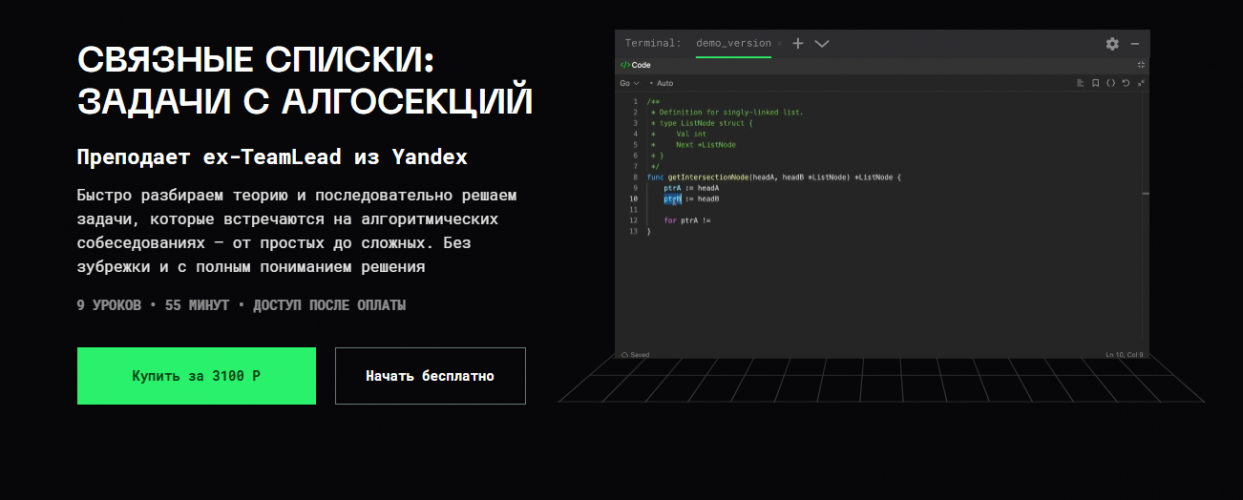Click the reset/undo arrow icon in editor
Screen dimensions: 1243x500
[1126, 83]
